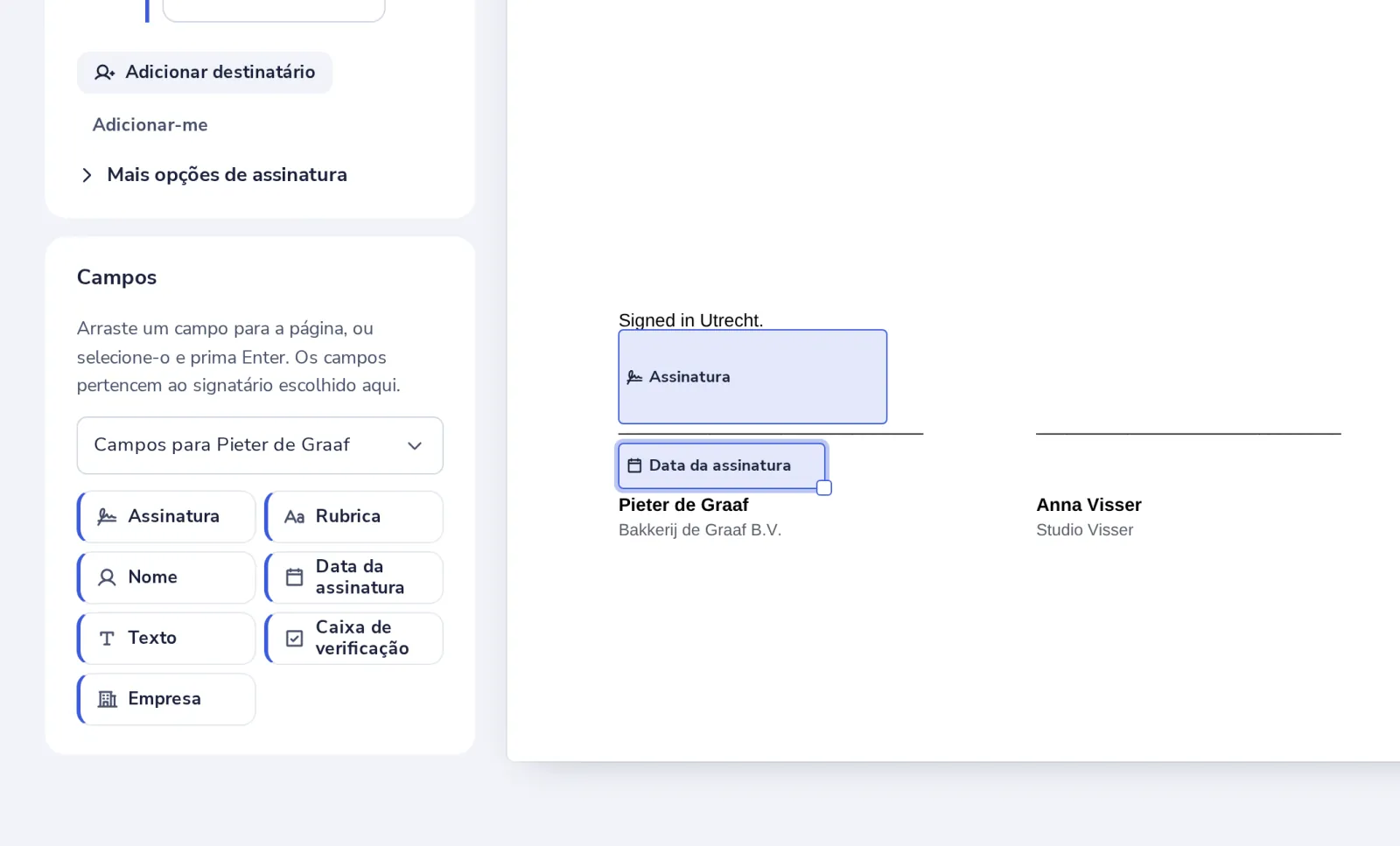Open the Campos para Pieter de Graaf dropdown

point(260,445)
